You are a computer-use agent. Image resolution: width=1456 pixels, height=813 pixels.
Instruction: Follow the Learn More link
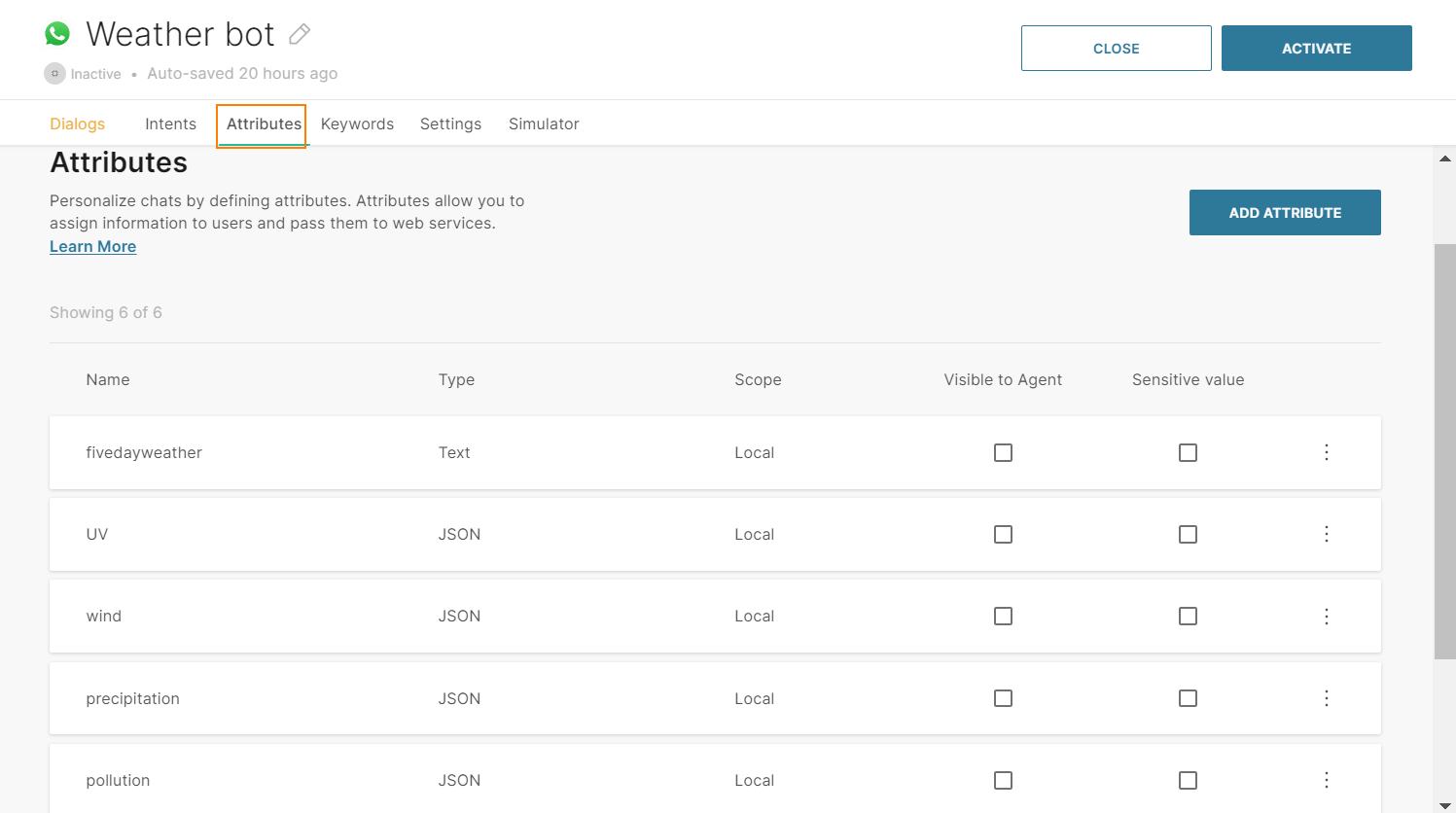92,247
